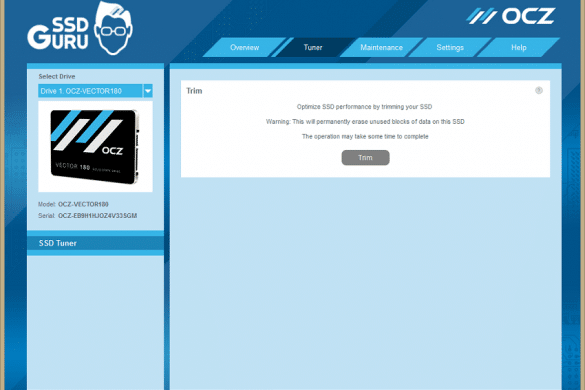Open the Overview tab

point(244,47)
